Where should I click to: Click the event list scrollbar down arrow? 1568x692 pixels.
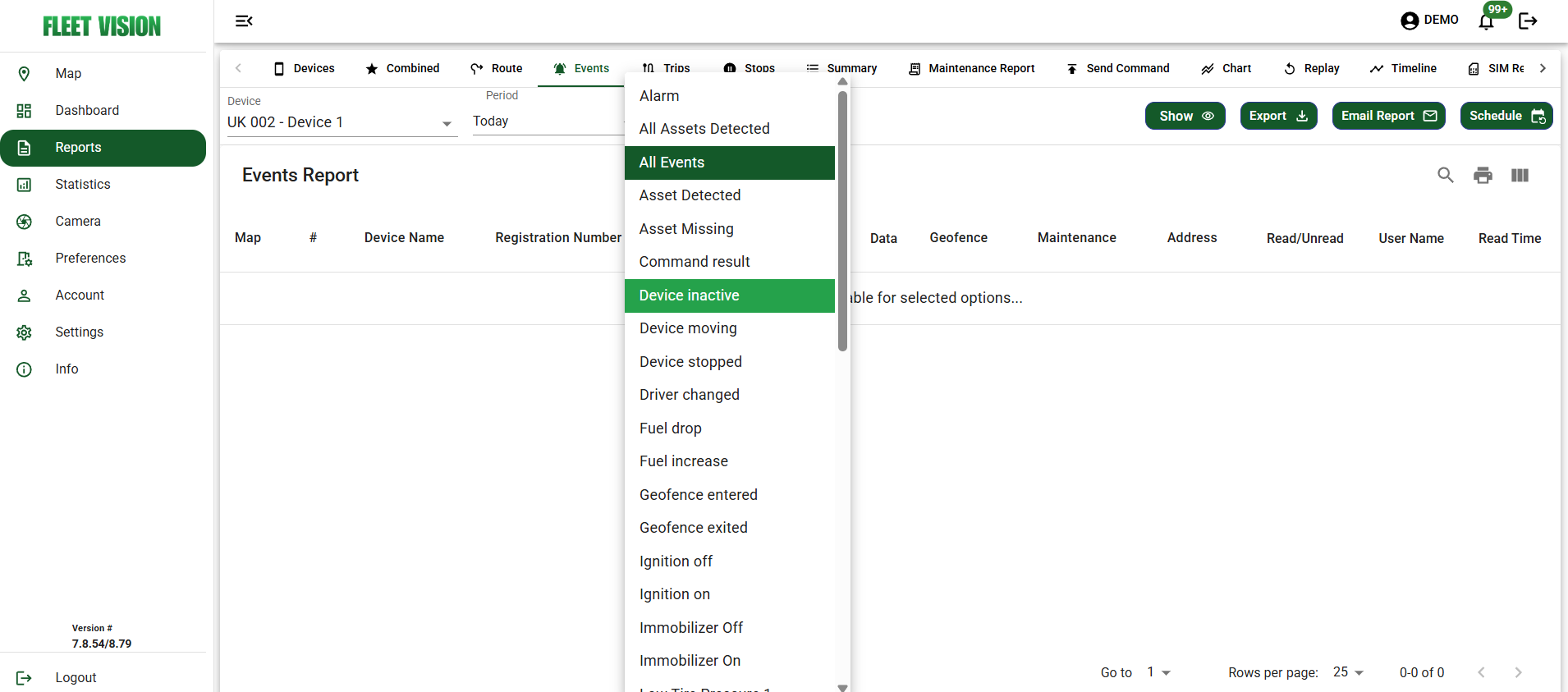click(842, 687)
